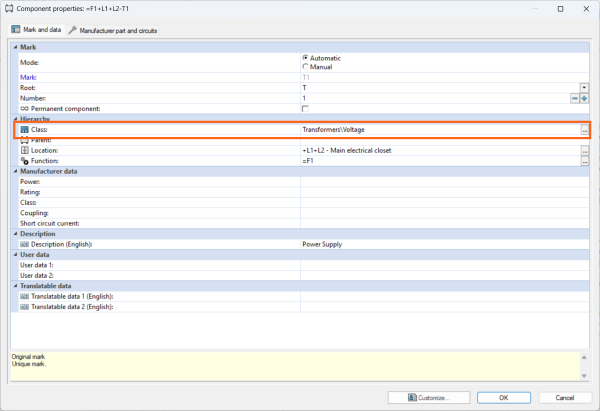Viewport: 600px width, 411px height.
Task: Click the wrench icon on Manufacturer tab
Action: click(72, 30)
